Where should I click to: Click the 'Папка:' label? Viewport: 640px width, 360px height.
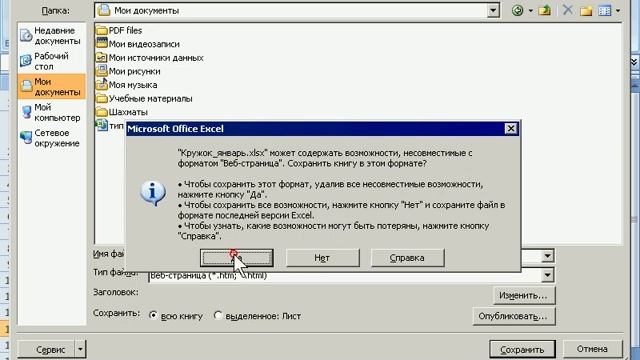click(56, 11)
